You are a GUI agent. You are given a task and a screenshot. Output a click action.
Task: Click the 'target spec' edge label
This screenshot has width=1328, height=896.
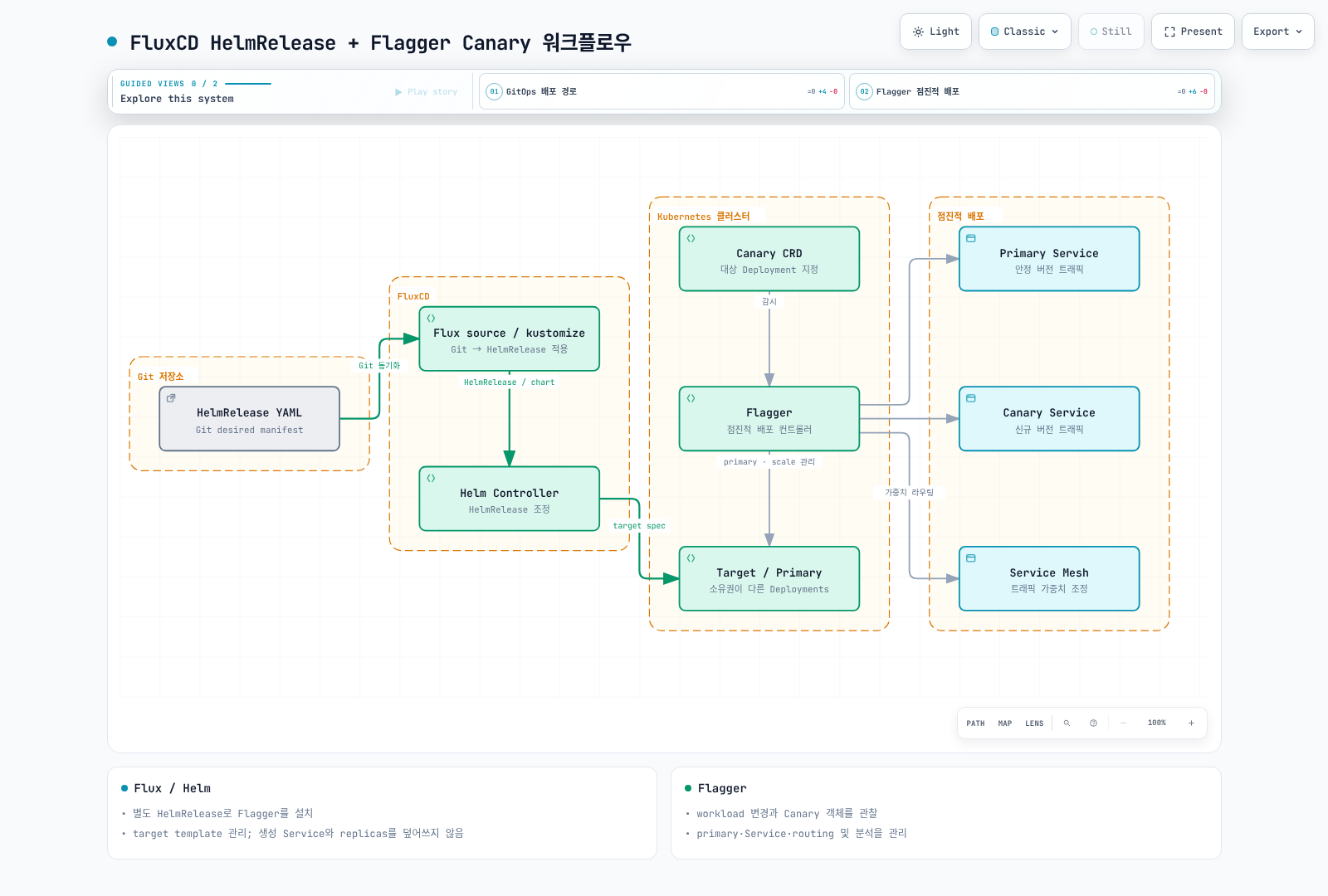click(639, 526)
